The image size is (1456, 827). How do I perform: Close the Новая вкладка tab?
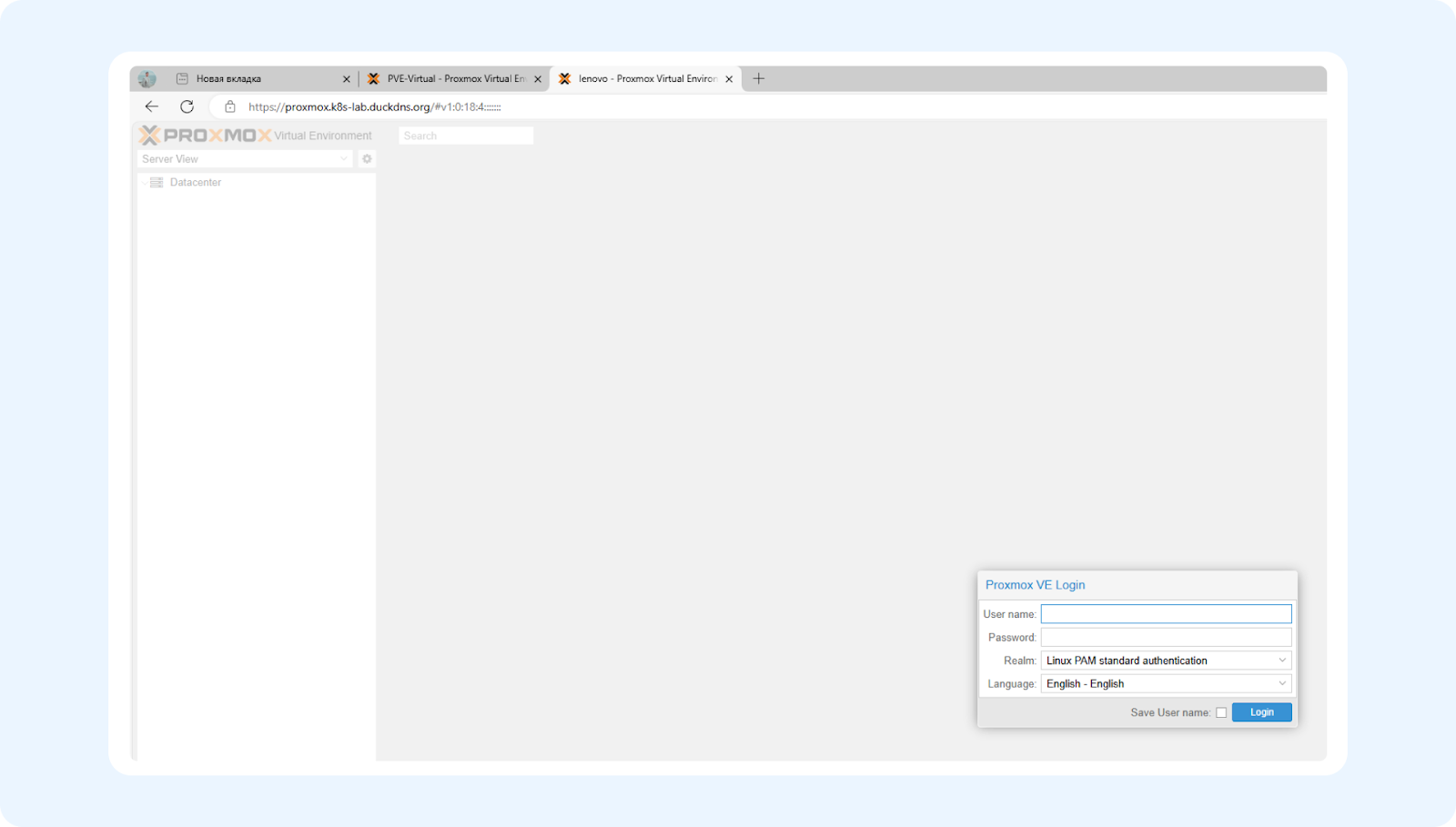coord(346,79)
